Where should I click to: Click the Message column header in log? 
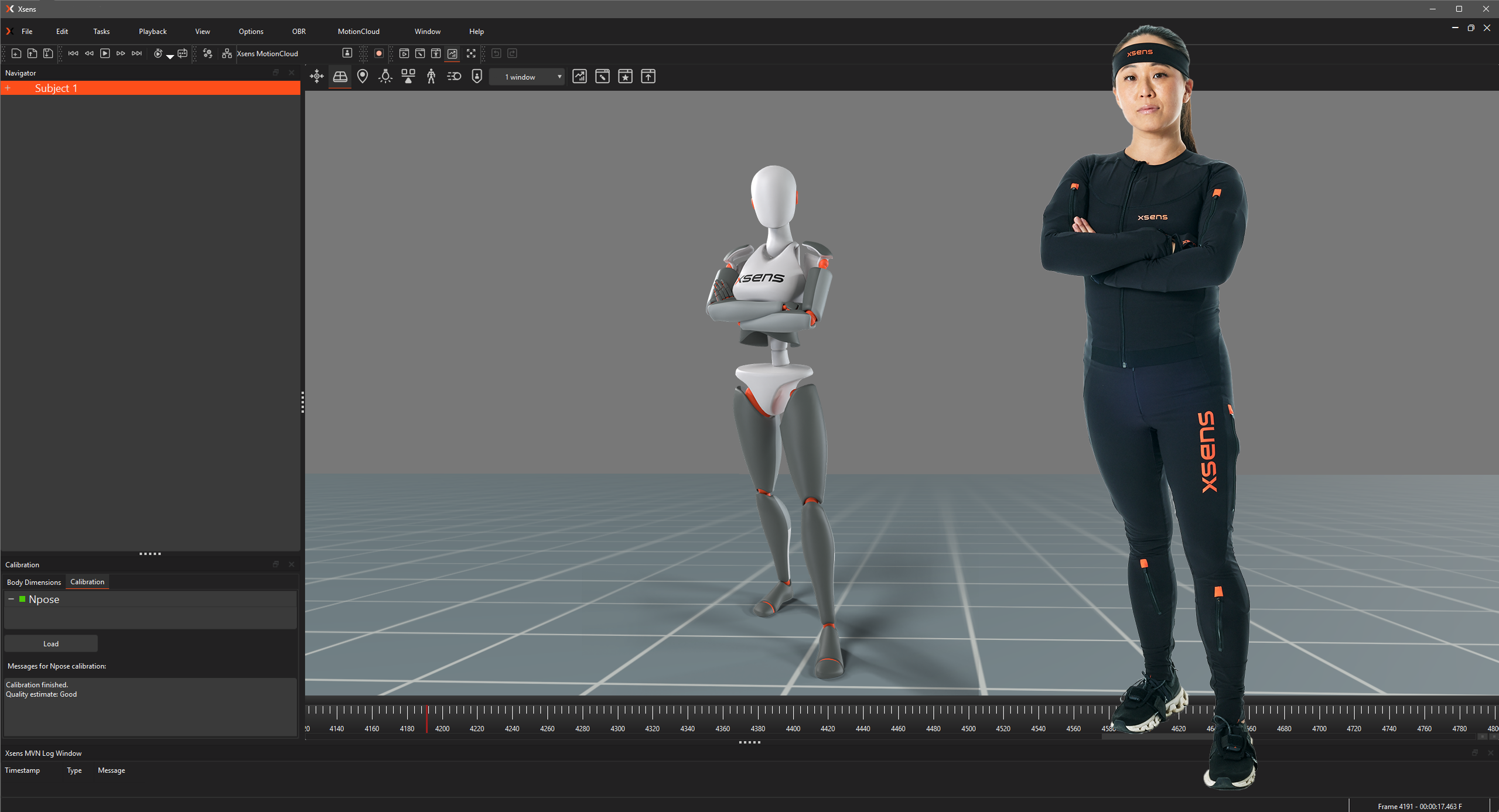pyautogui.click(x=111, y=770)
